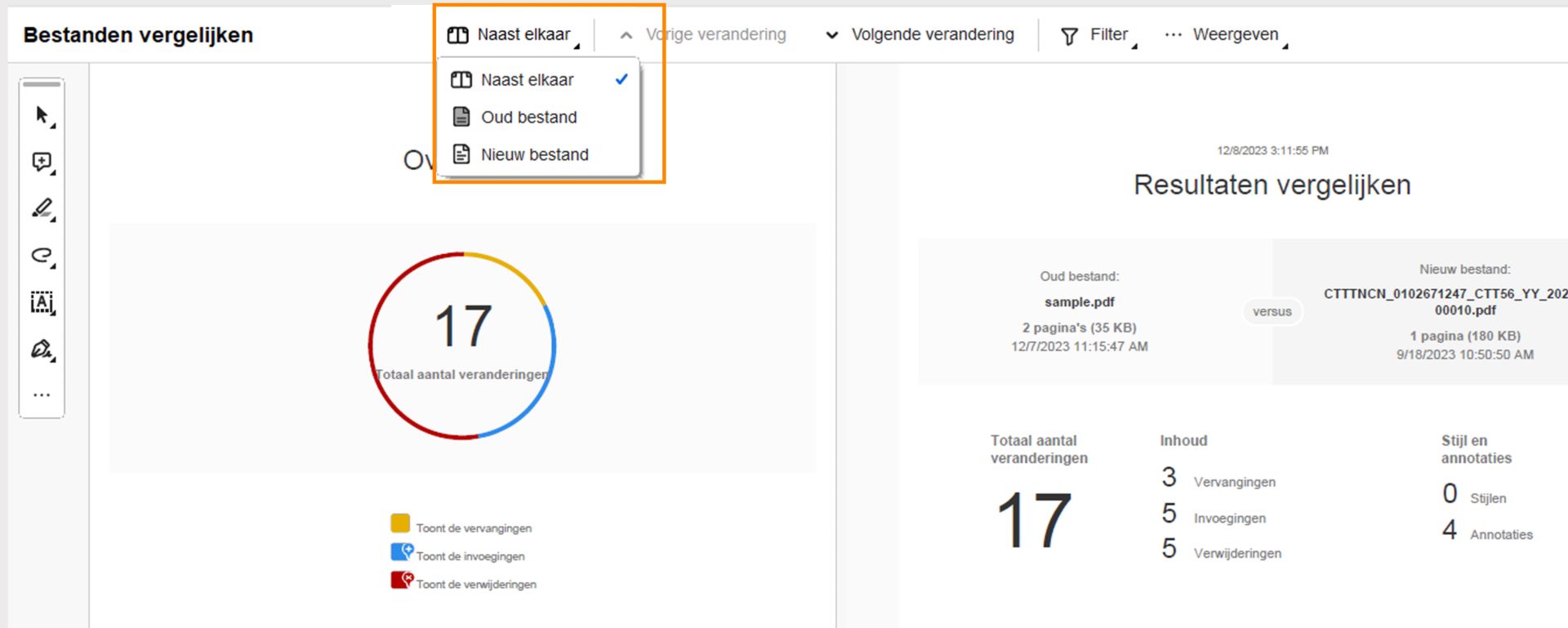The width and height of the screenshot is (1568, 628).
Task: Select the arrow selection tool
Action: pos(41,114)
